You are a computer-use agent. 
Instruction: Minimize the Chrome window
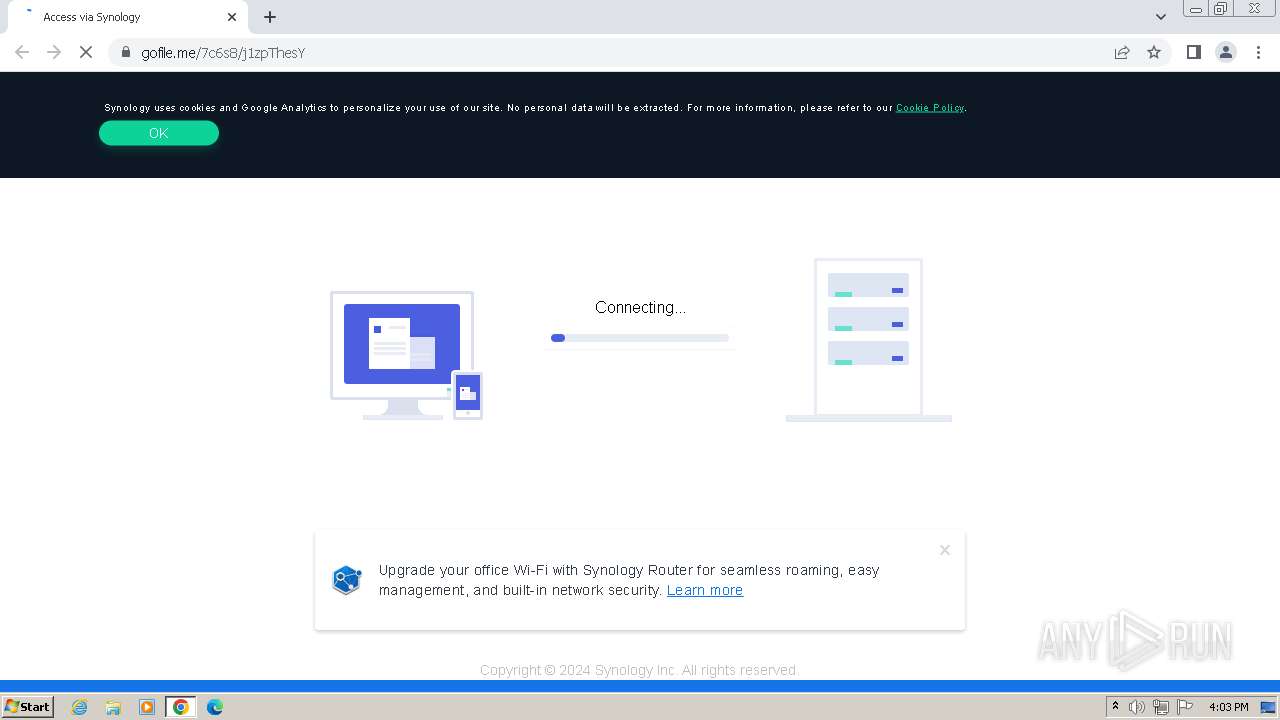[1196, 9]
